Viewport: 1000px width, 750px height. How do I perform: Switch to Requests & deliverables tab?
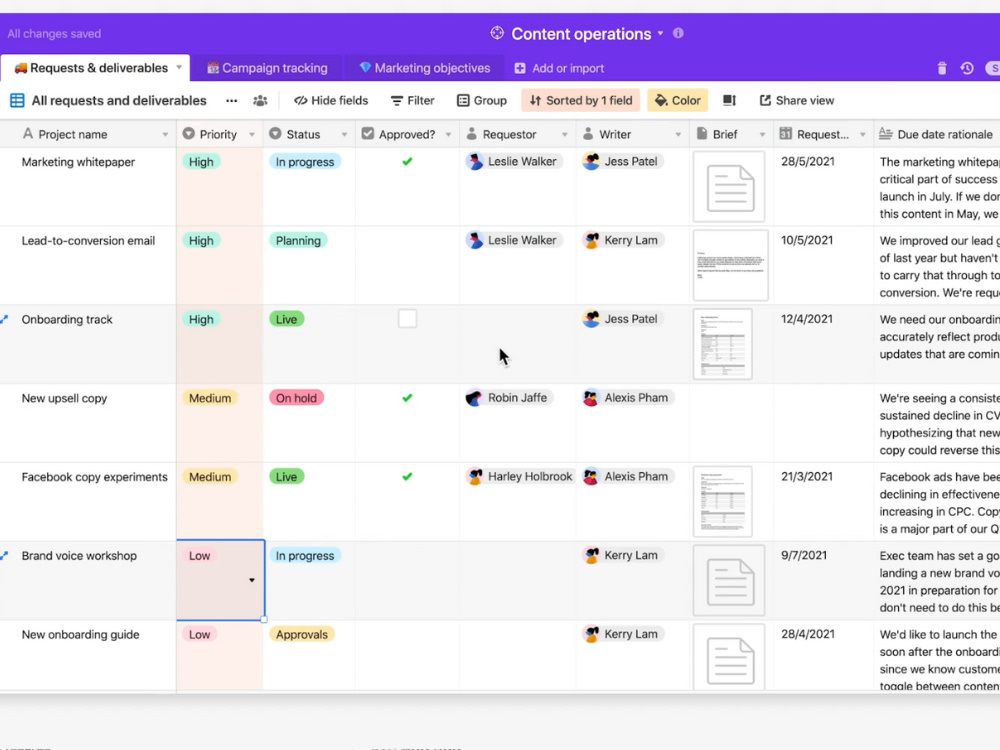(95, 68)
